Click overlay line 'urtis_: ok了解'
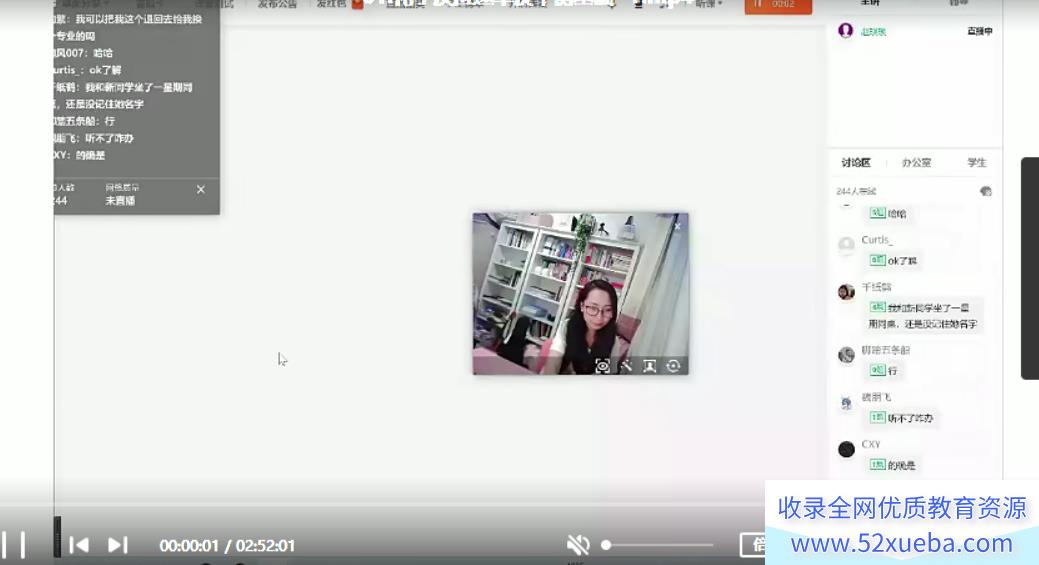 87,70
